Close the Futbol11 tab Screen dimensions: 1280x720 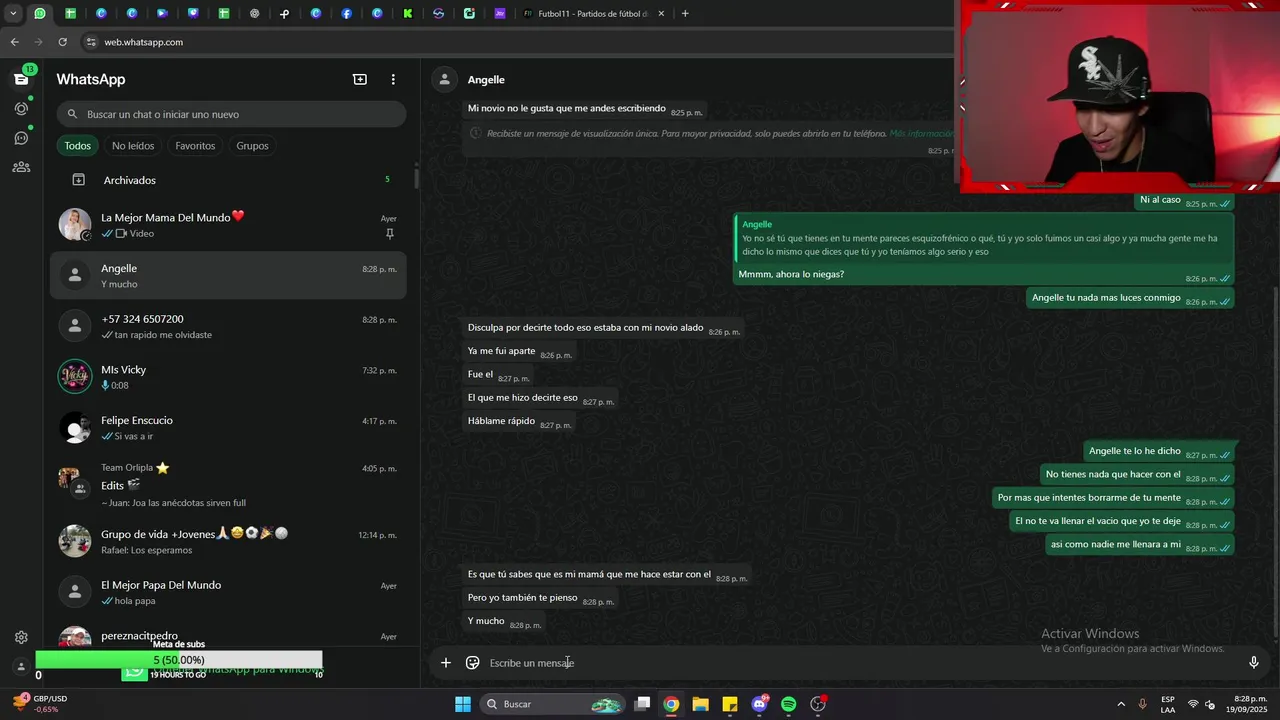(661, 14)
